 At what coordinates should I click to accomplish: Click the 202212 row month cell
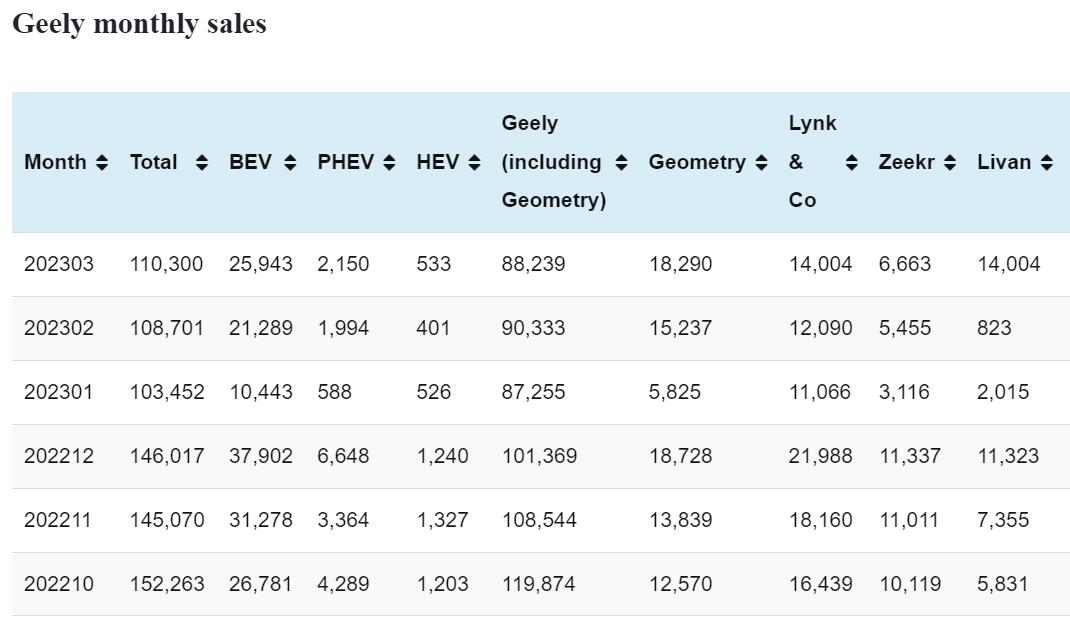click(59, 456)
